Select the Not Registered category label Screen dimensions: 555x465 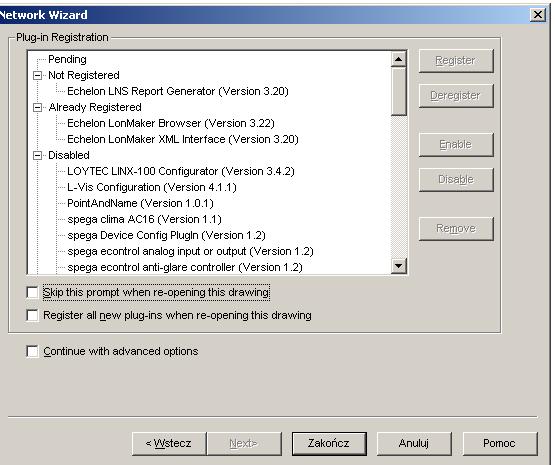coord(84,75)
